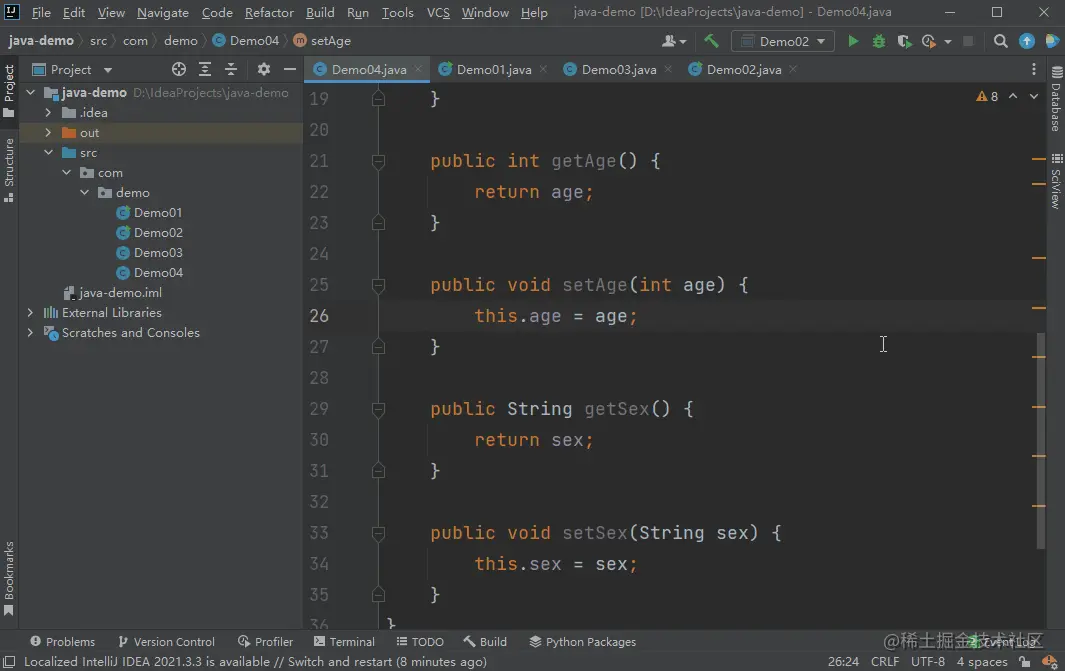Start debugging with the bug icon
The width and height of the screenshot is (1065, 671).
coord(879,41)
